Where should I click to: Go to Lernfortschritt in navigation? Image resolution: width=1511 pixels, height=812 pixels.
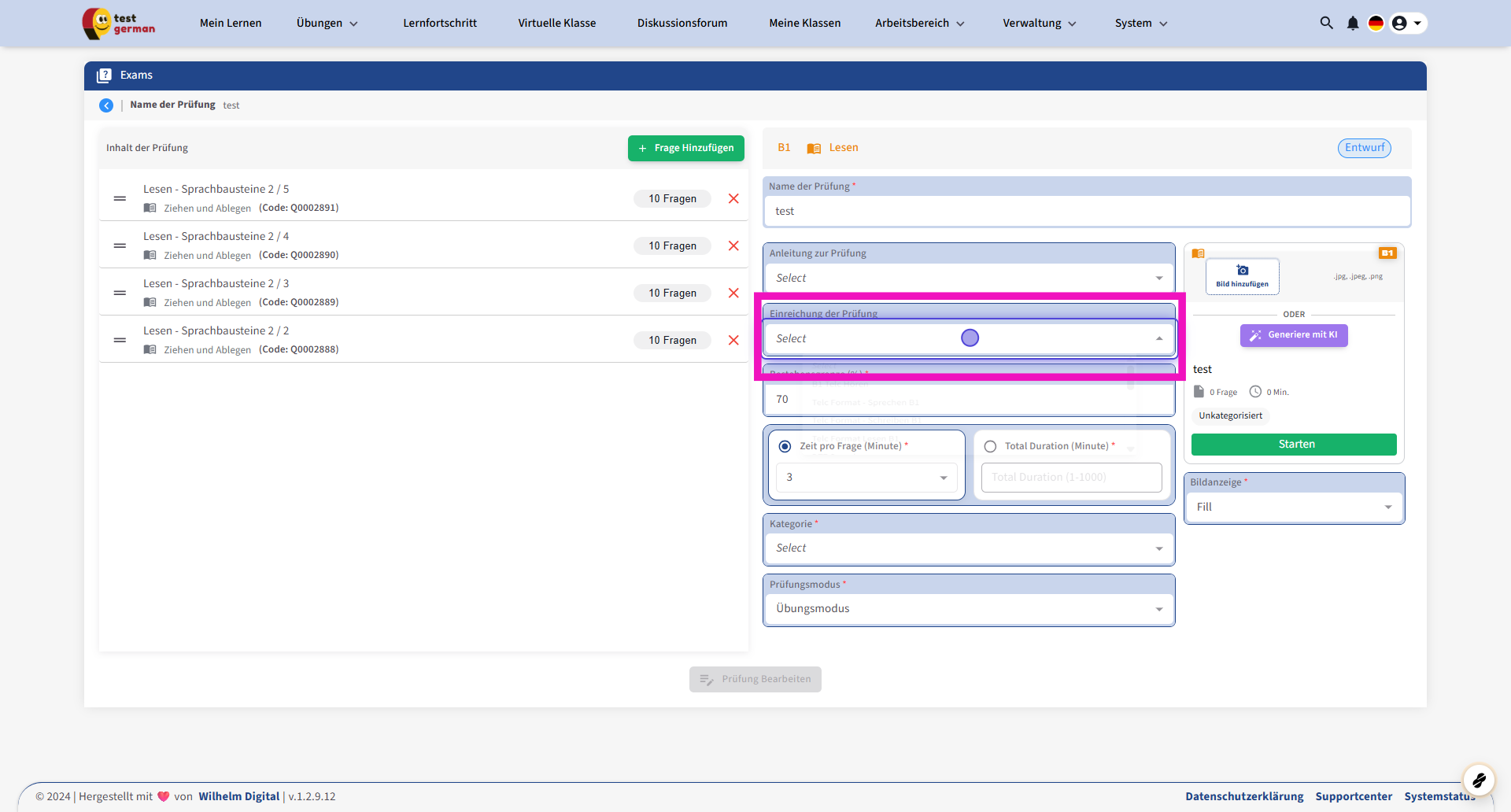pos(439,23)
